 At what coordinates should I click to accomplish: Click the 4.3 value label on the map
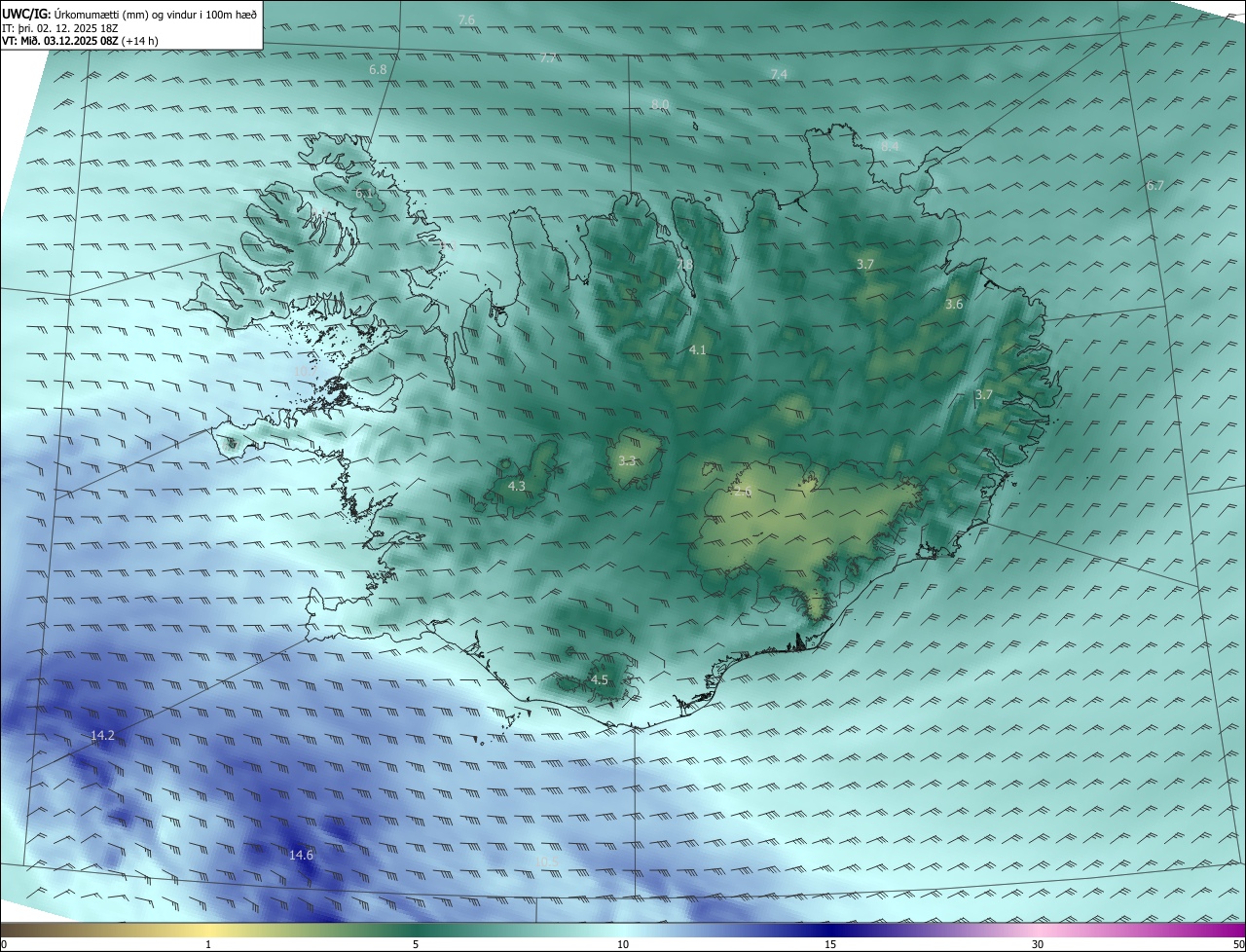tap(517, 486)
